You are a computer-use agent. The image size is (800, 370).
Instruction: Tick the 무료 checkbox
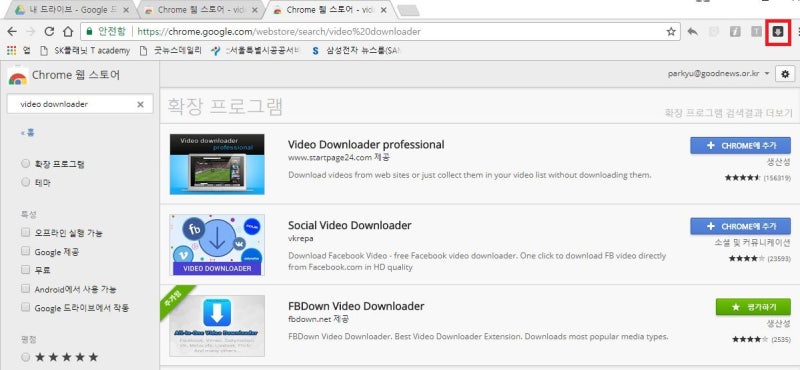coord(26,269)
